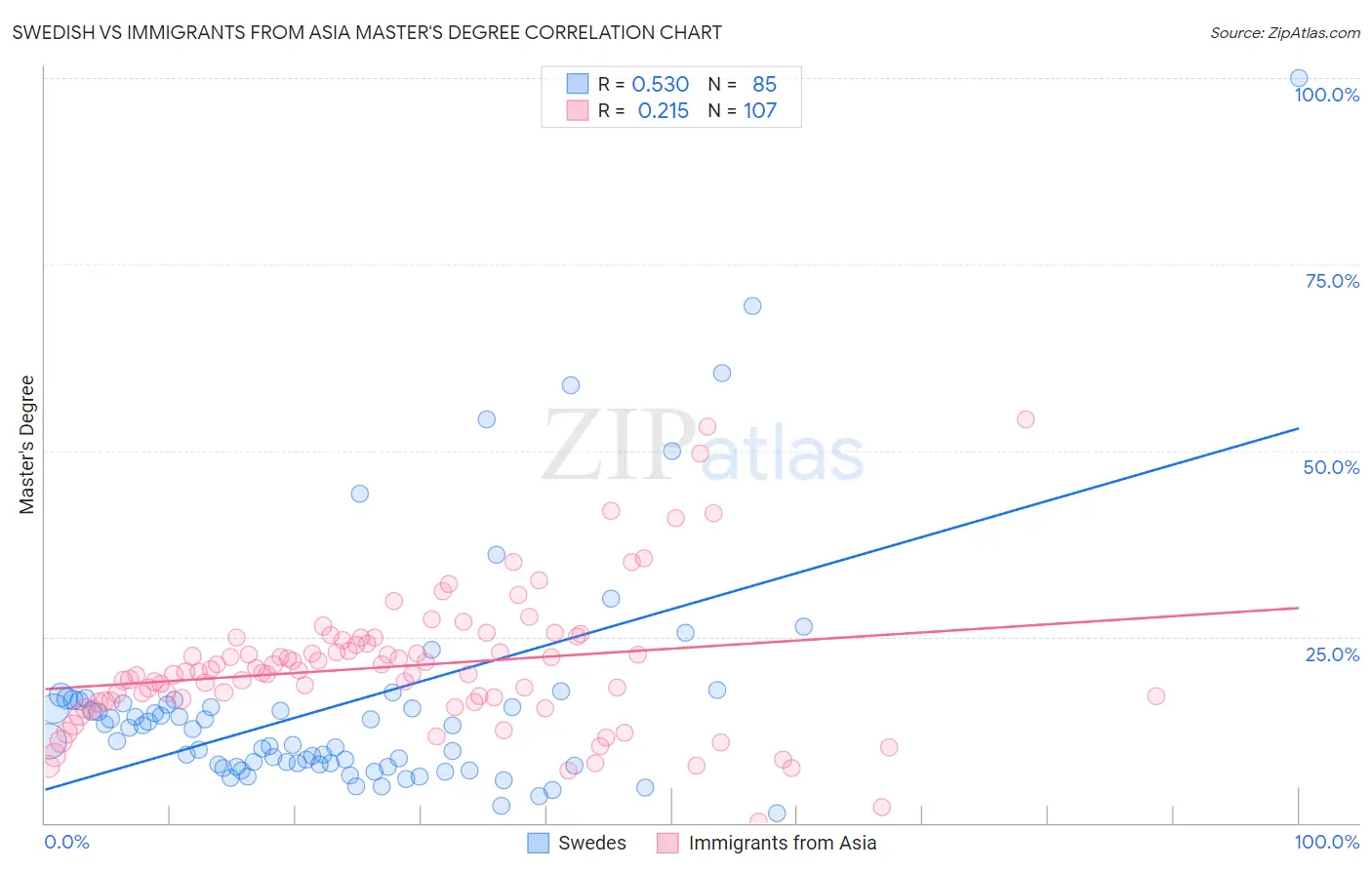Click the 0.0% x-axis label
This screenshot has width=1372, height=870.
66,842
